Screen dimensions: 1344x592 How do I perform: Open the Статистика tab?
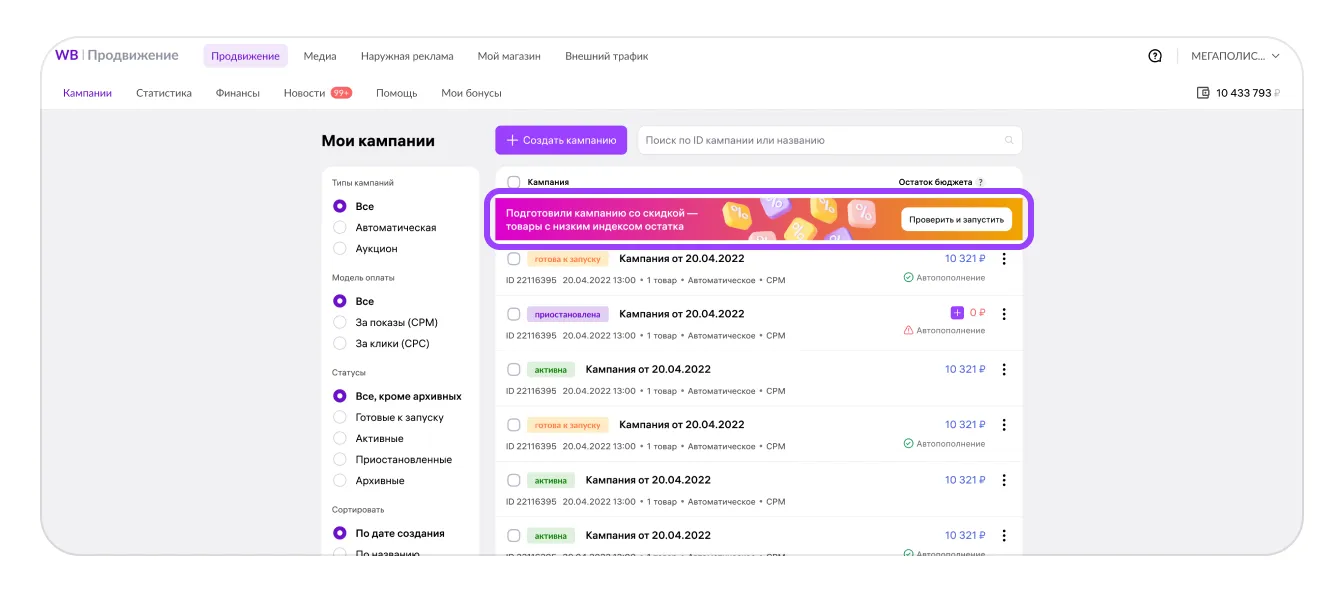click(163, 93)
